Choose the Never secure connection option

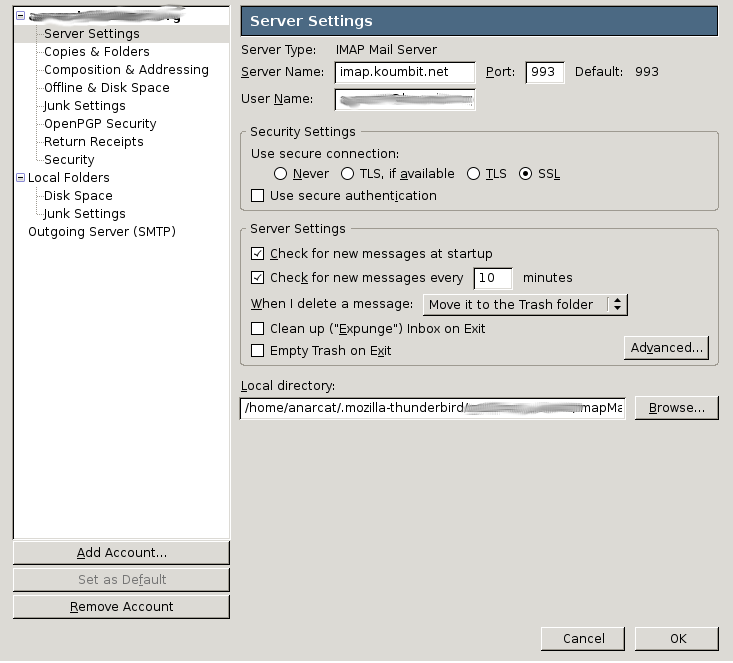pyautogui.click(x=281, y=174)
